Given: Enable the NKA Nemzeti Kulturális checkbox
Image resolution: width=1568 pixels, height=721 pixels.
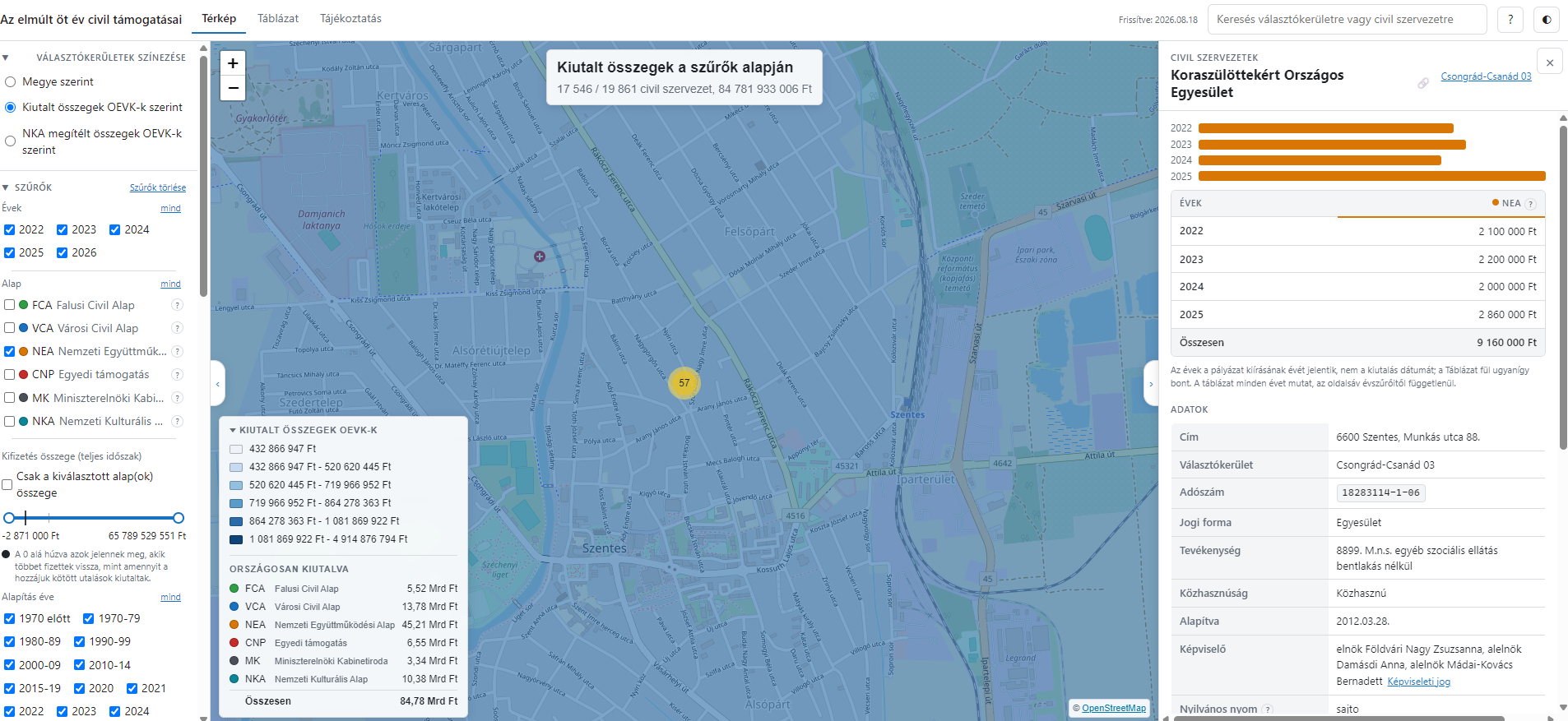Looking at the screenshot, I should (x=10, y=421).
